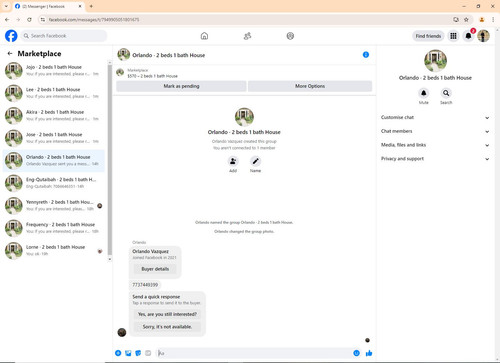The image size is (500, 363).
Task: Close the Messenger browser tab
Action: [80, 6]
